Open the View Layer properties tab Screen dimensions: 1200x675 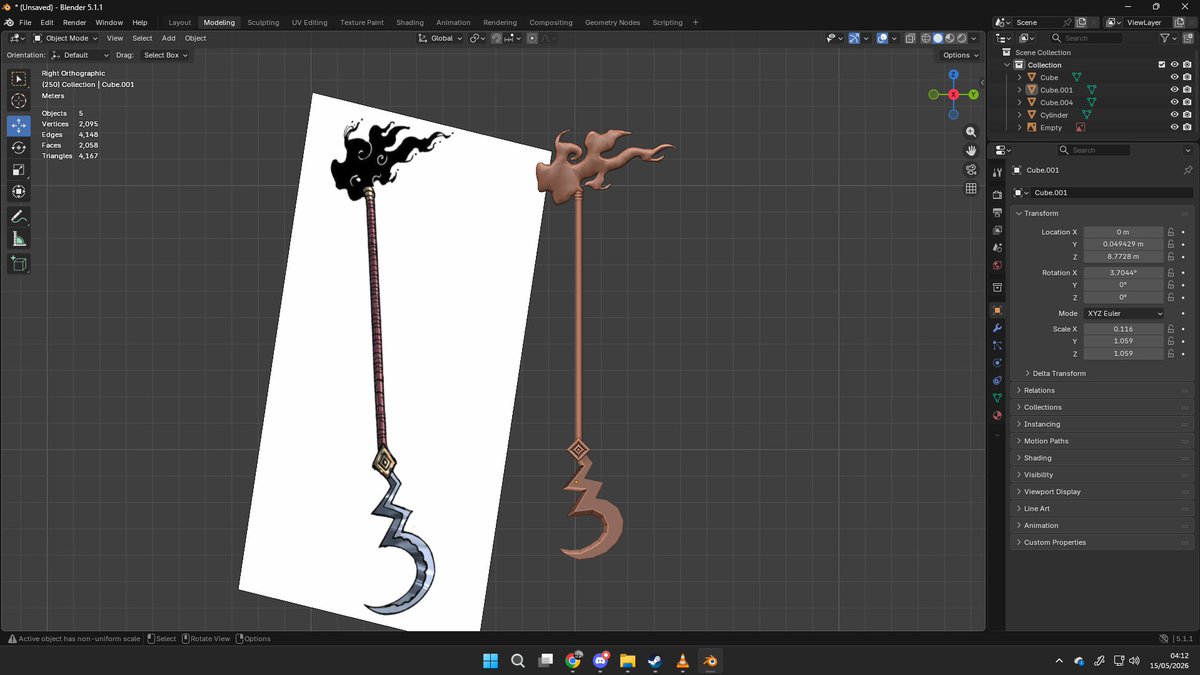[x=997, y=229]
